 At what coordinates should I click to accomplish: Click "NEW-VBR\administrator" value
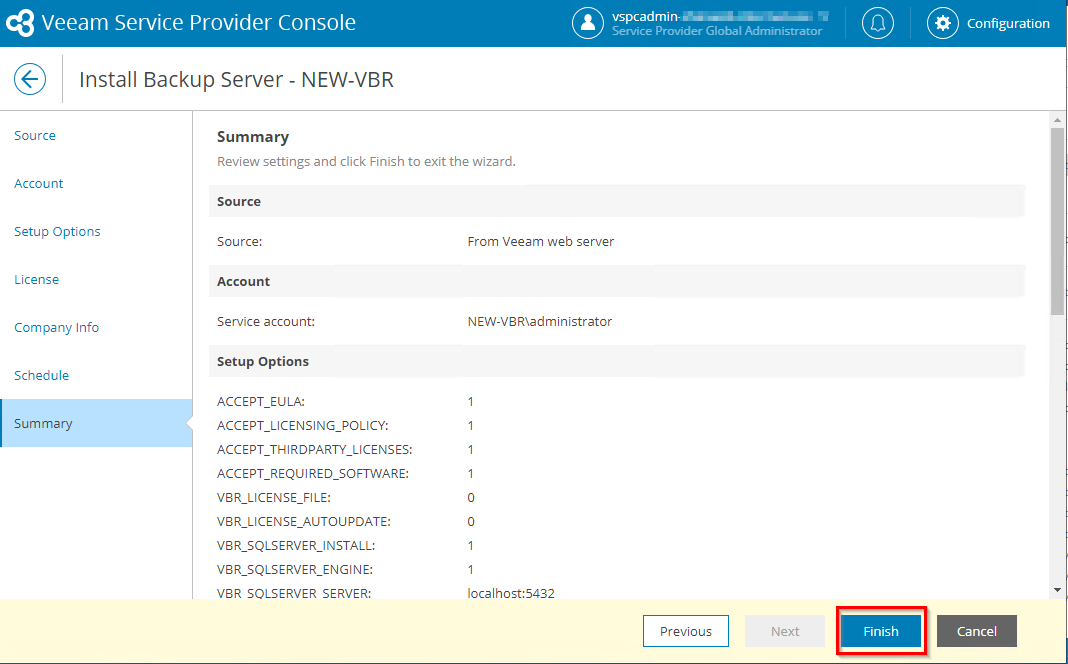539,321
